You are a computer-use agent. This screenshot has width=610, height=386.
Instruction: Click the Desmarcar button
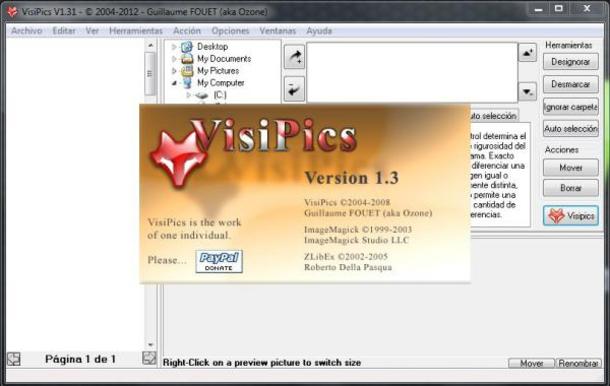(571, 84)
